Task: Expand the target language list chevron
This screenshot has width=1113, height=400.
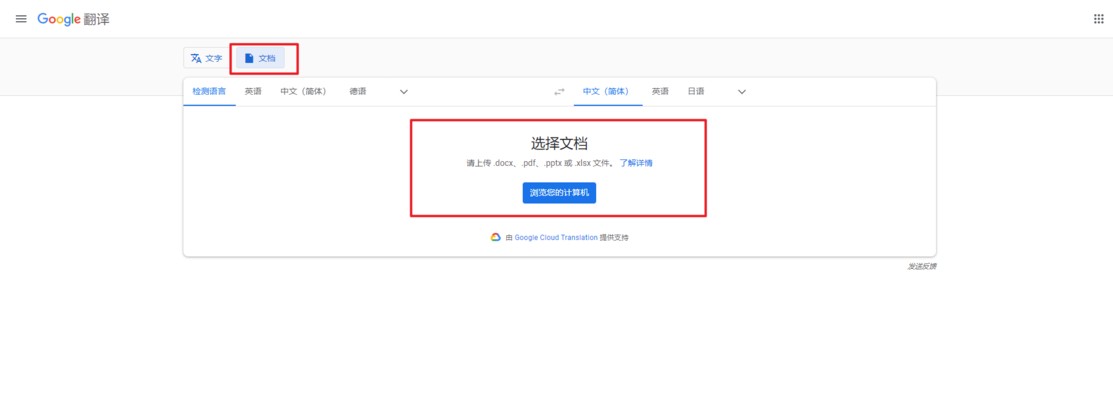Action: (x=742, y=92)
